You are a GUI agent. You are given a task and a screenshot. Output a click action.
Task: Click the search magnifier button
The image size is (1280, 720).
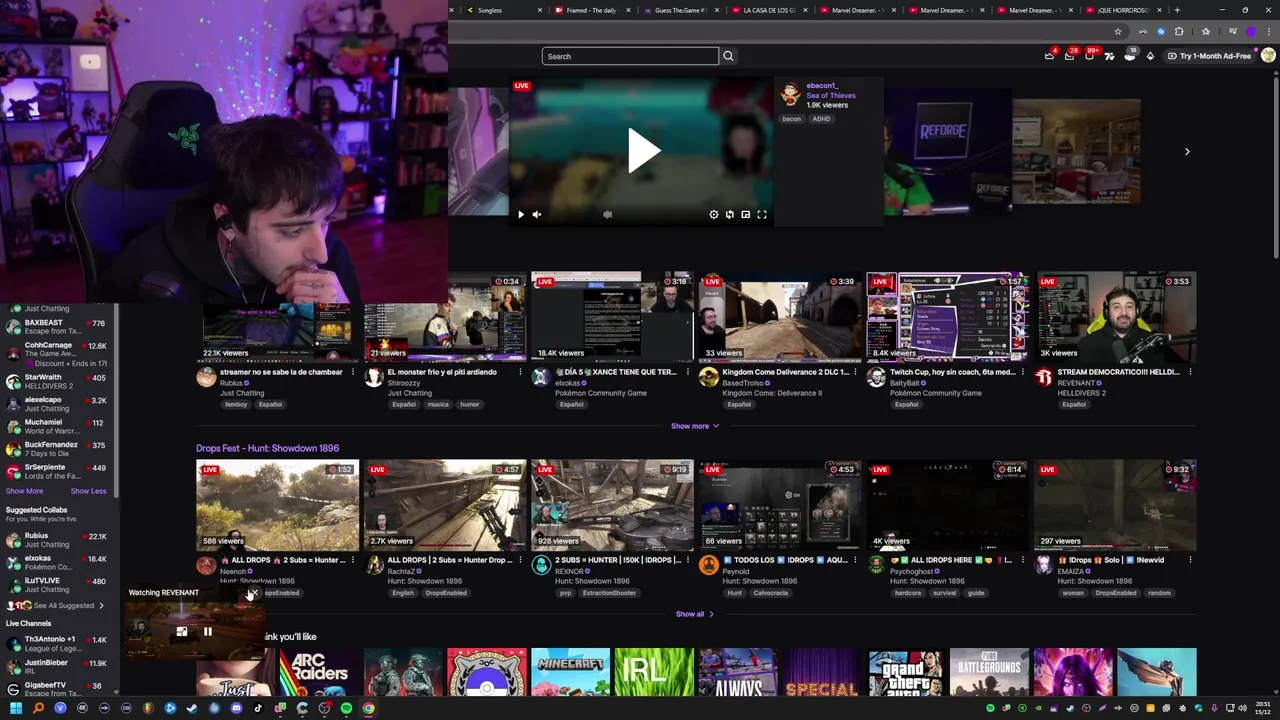pyautogui.click(x=728, y=56)
